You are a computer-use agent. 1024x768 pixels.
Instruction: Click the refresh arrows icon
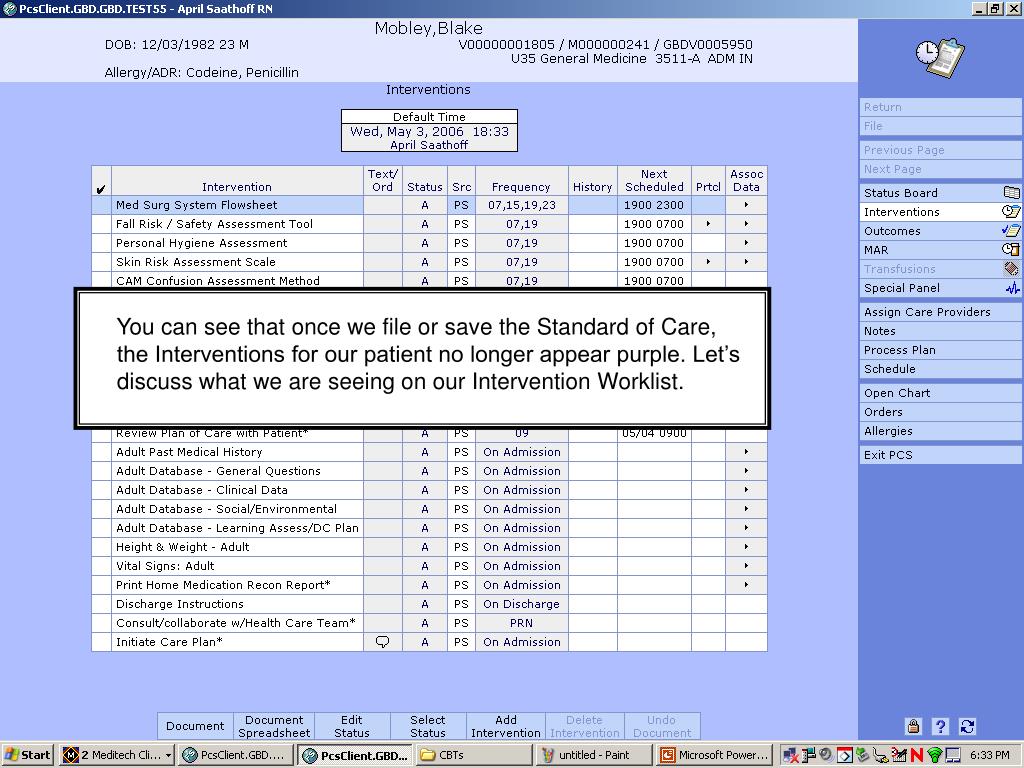(967, 726)
